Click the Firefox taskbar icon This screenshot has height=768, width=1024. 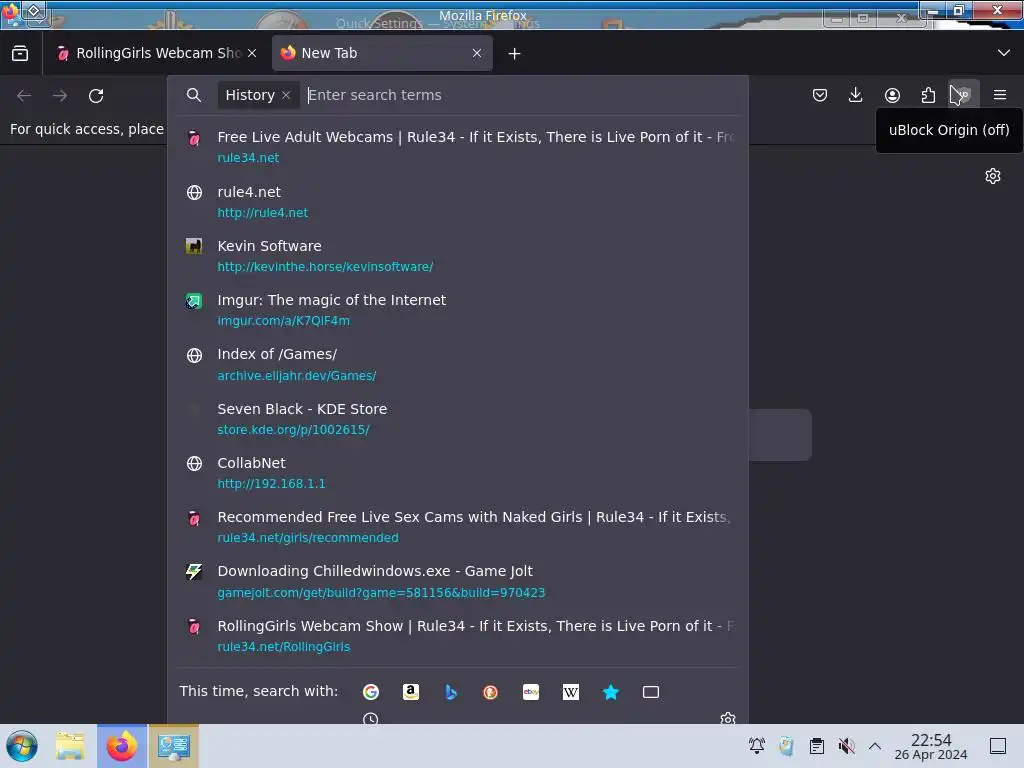122,746
